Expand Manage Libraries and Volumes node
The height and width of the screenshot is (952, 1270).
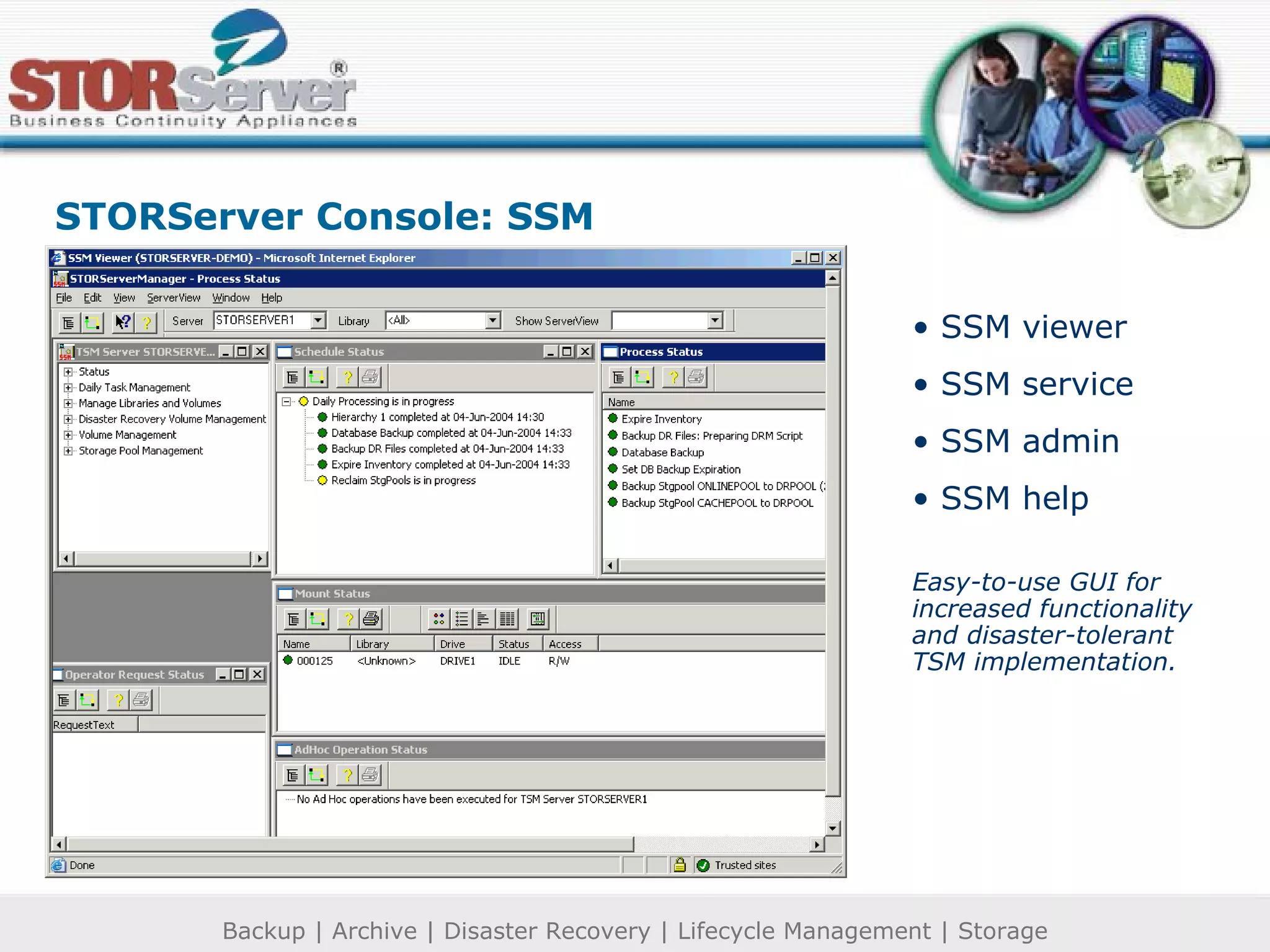pyautogui.click(x=68, y=403)
